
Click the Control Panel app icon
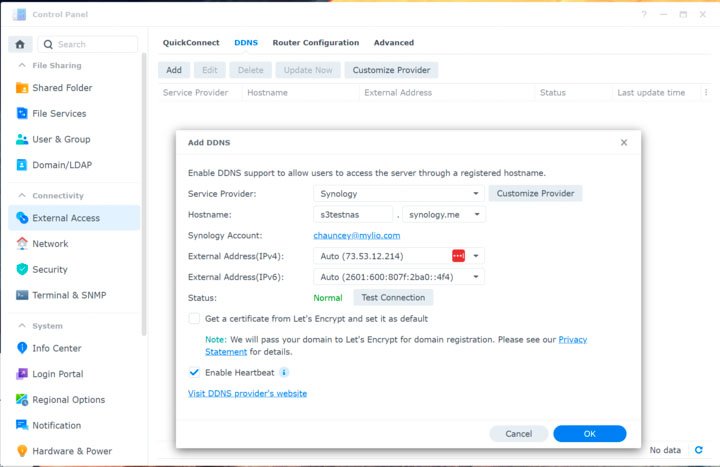coord(20,14)
